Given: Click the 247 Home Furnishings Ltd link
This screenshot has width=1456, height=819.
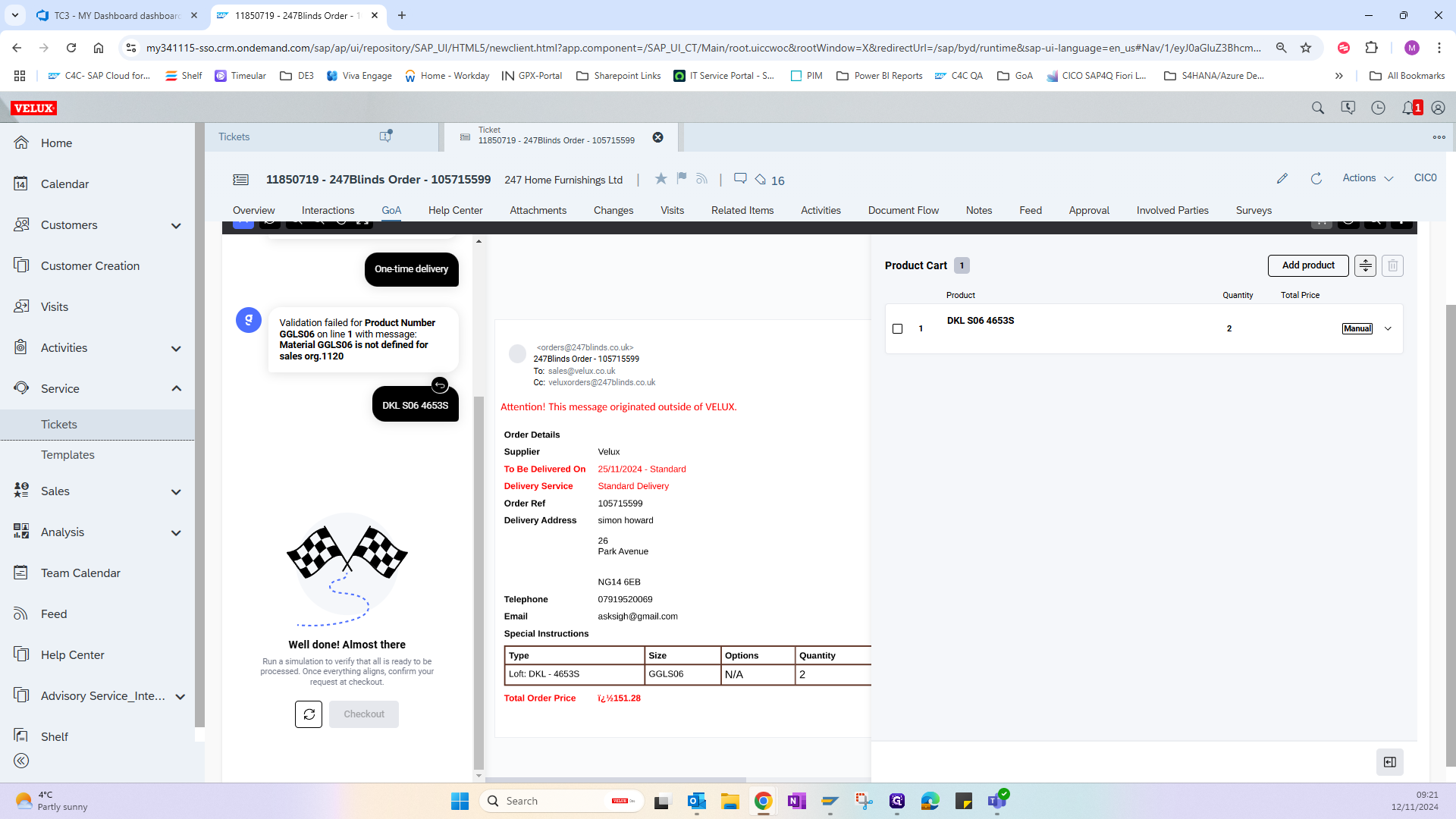Looking at the screenshot, I should click(x=563, y=180).
